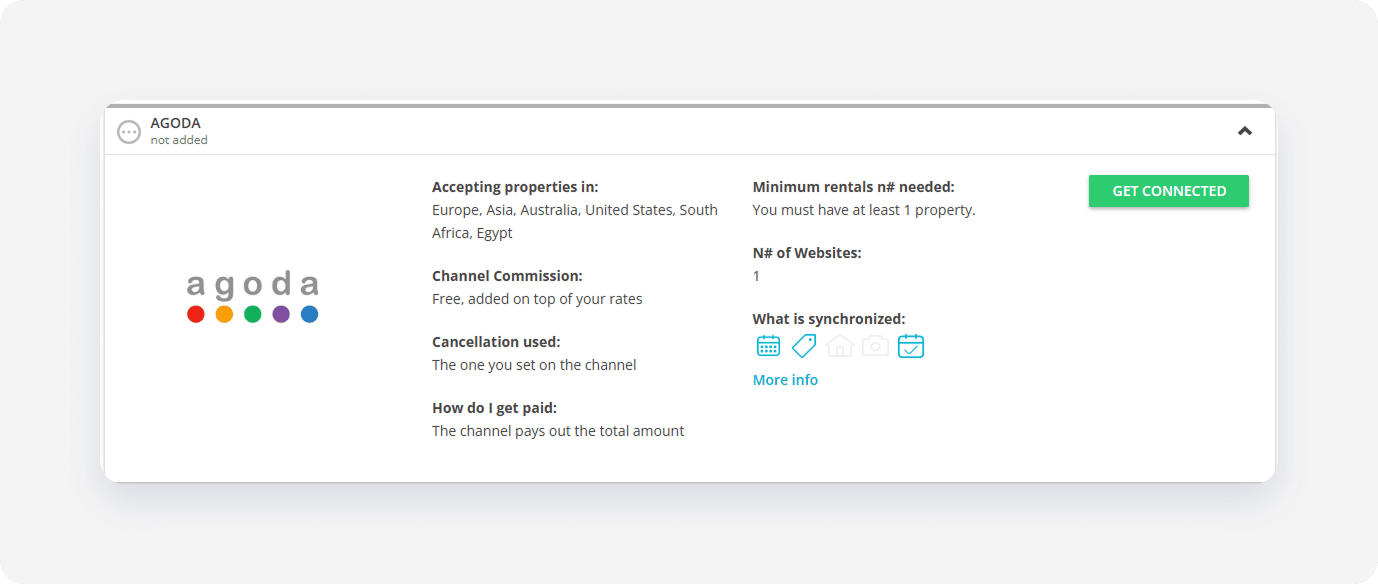Click the 'Channel Commission:' heading
This screenshot has width=1378, height=584.
507,276
